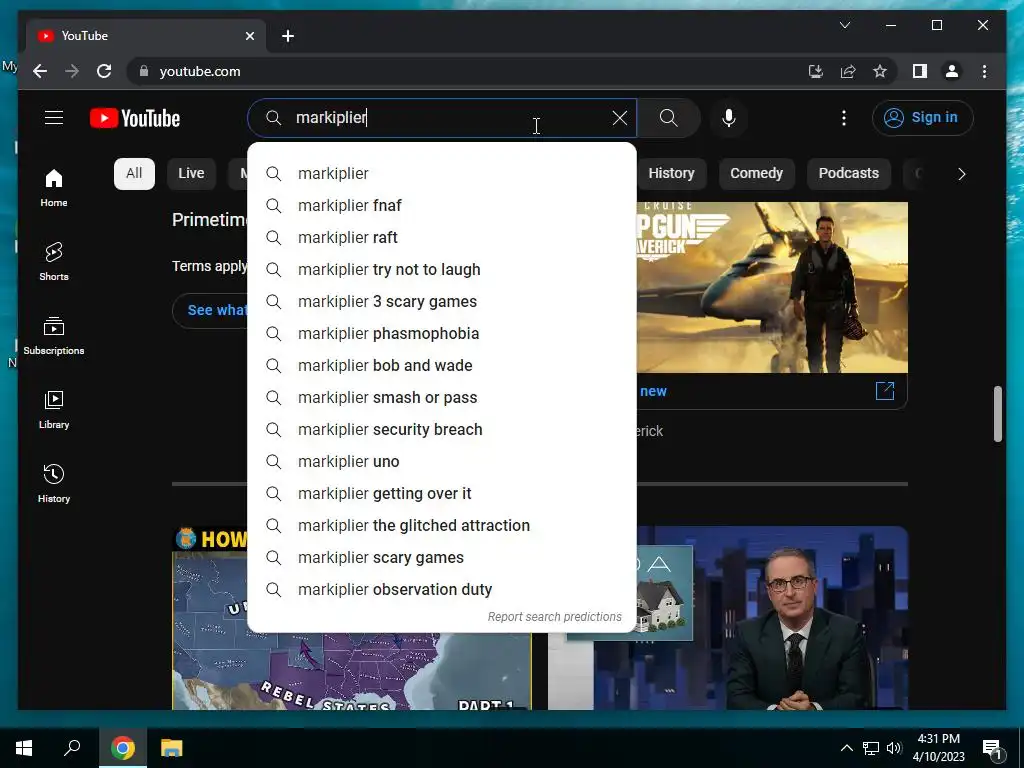Select the Comedy category chip

(x=756, y=173)
